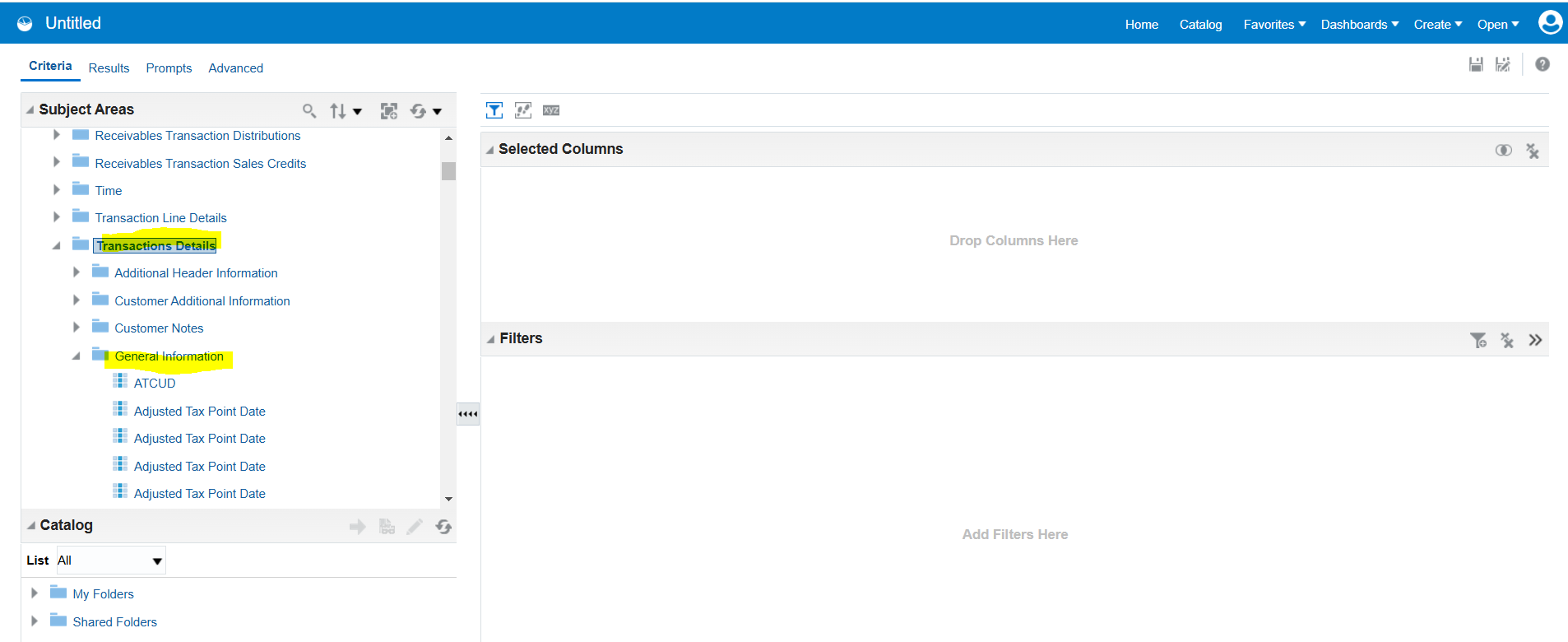The image size is (1568, 642).
Task: Click the xyz variable icon
Action: click(x=551, y=110)
